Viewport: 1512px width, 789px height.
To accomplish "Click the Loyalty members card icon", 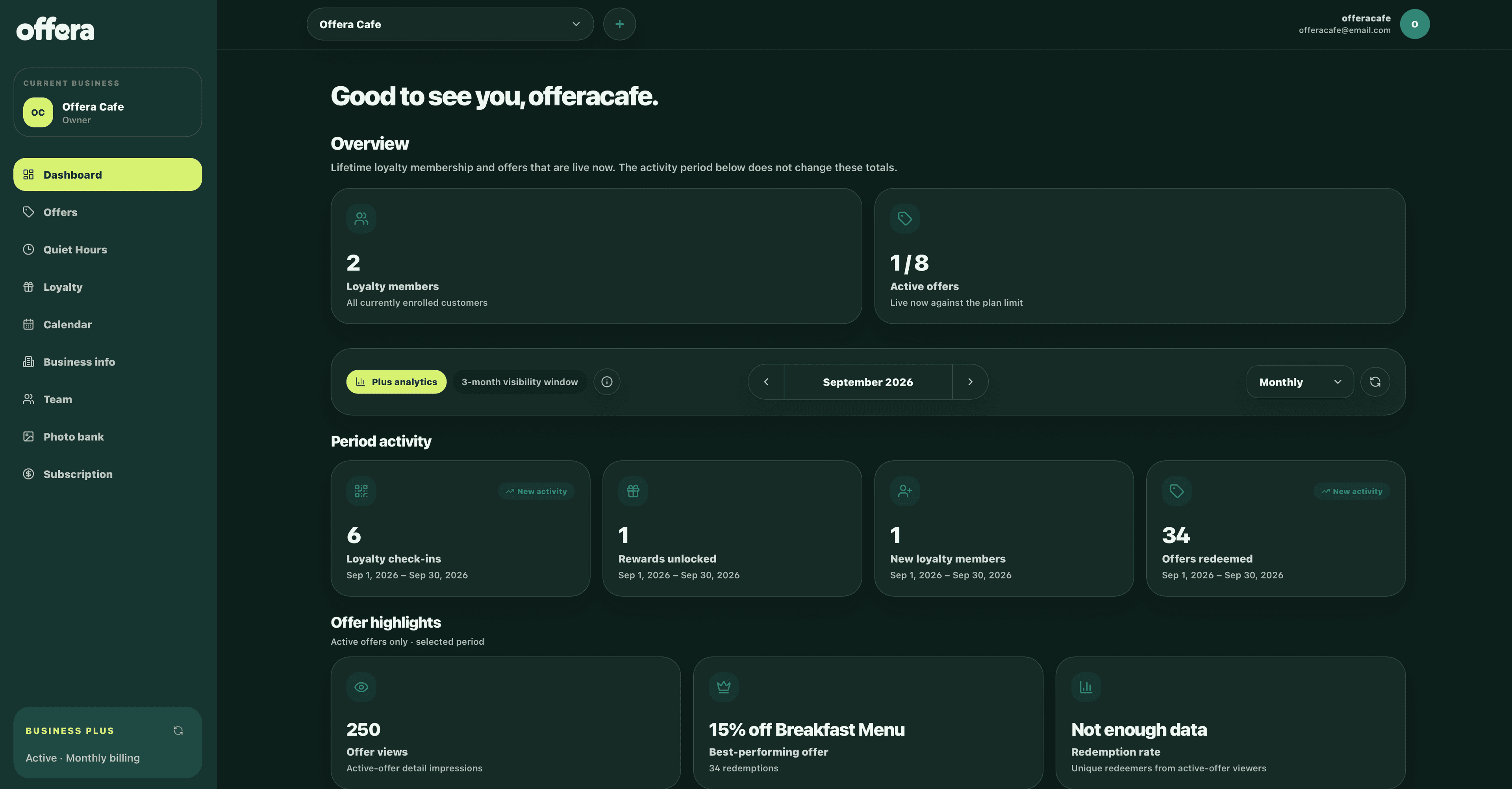I will (x=361, y=219).
